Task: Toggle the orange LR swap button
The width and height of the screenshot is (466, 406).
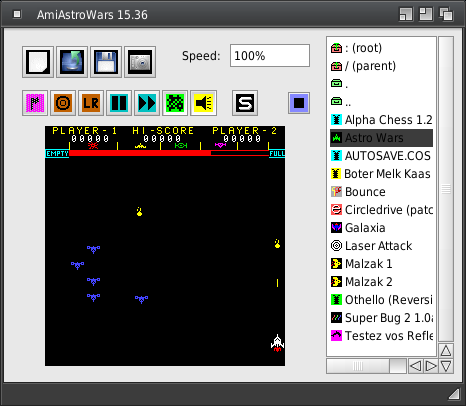Action: (x=91, y=103)
